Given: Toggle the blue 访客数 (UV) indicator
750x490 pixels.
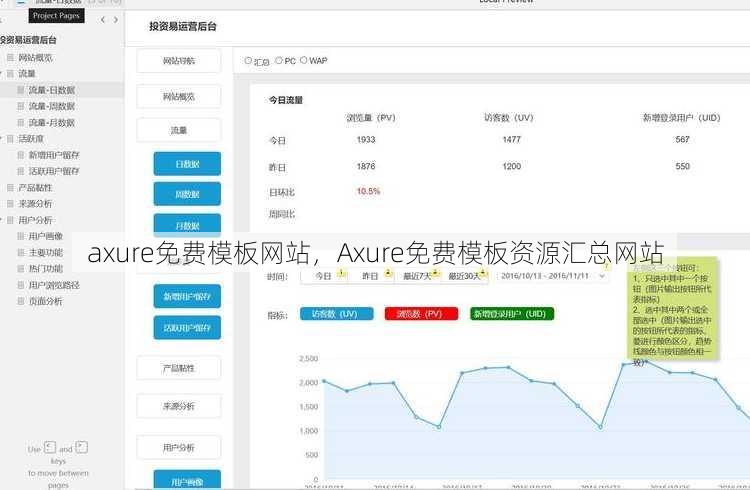Looking at the screenshot, I should click(x=337, y=314).
